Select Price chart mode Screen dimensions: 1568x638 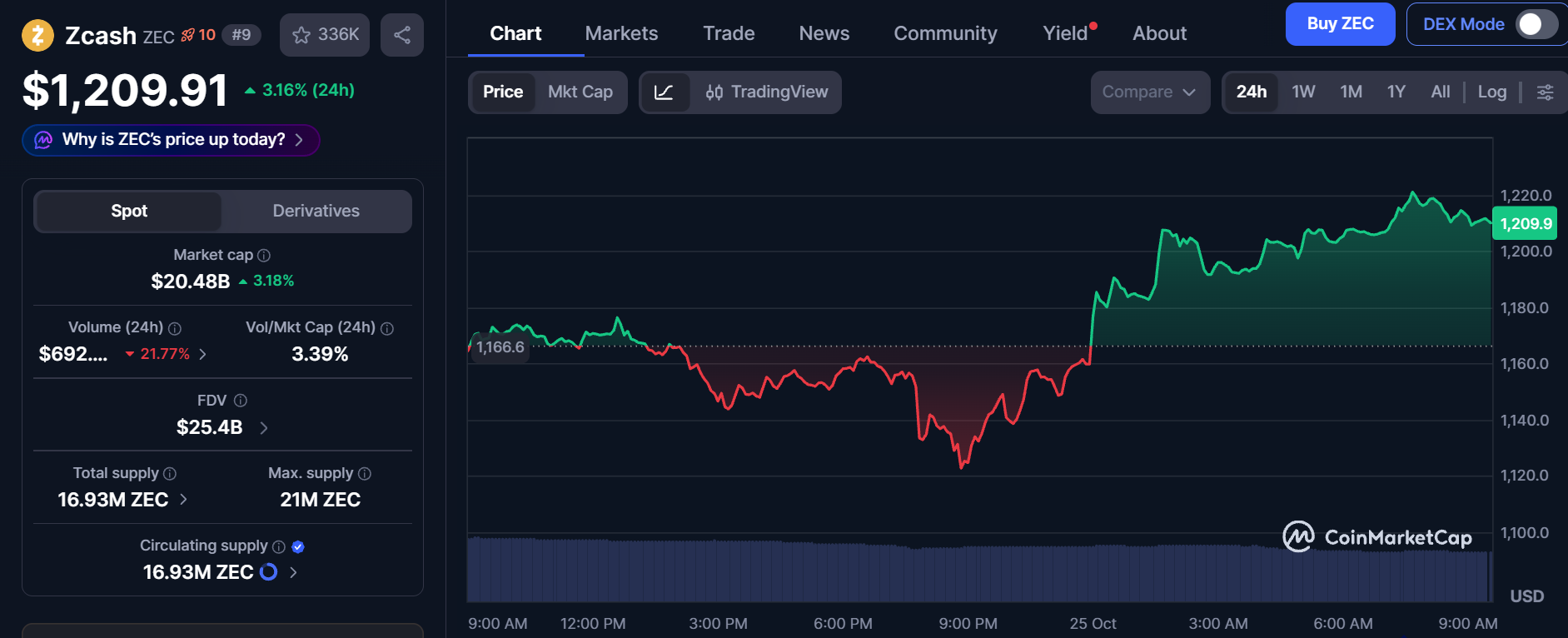point(503,92)
